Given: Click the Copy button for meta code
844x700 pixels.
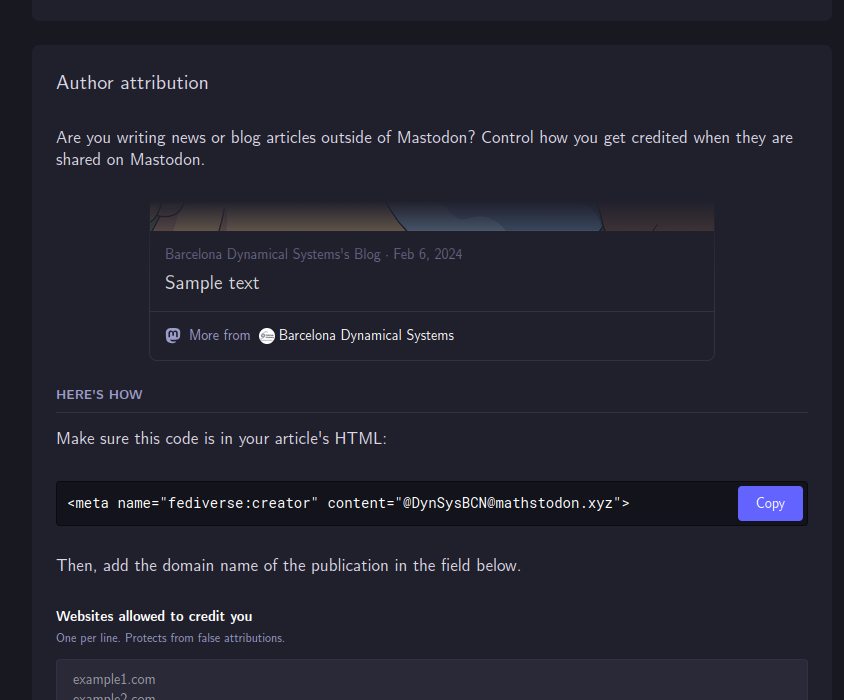Looking at the screenshot, I should coord(770,503).
